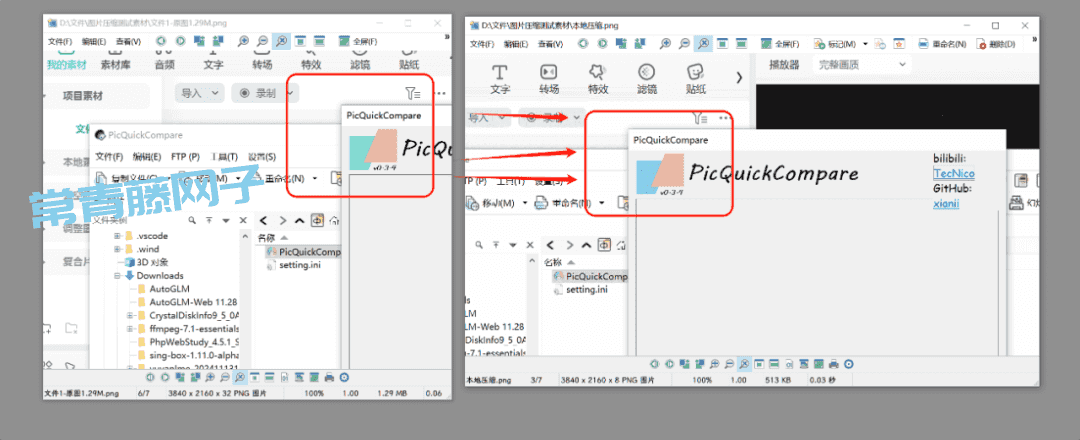Select 素材库 tab in left image
Image resolution: width=1080 pixels, height=440 pixels.
(116, 65)
